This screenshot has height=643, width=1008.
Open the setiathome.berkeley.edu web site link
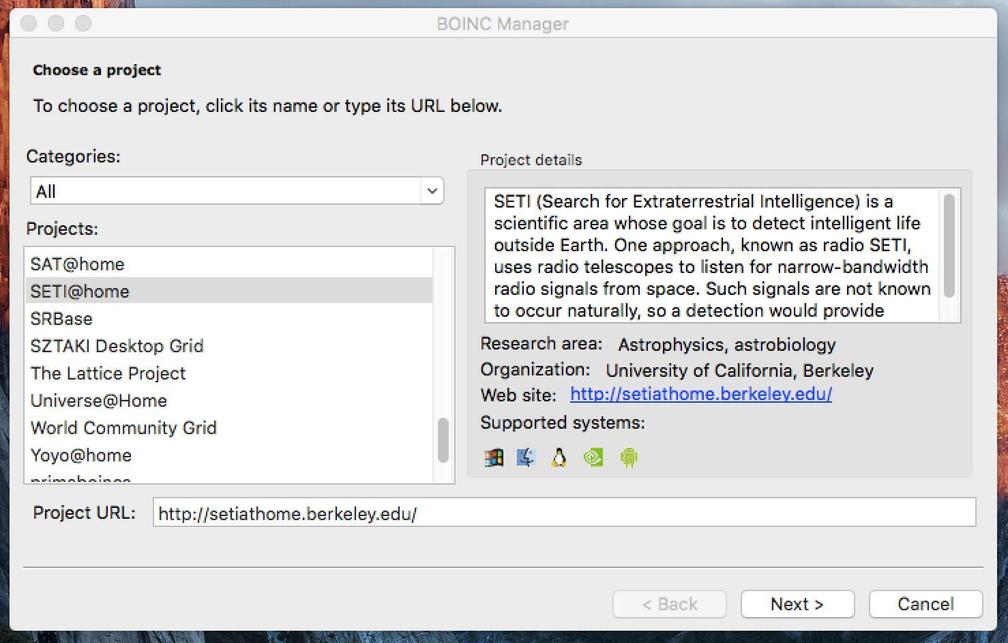(701, 394)
